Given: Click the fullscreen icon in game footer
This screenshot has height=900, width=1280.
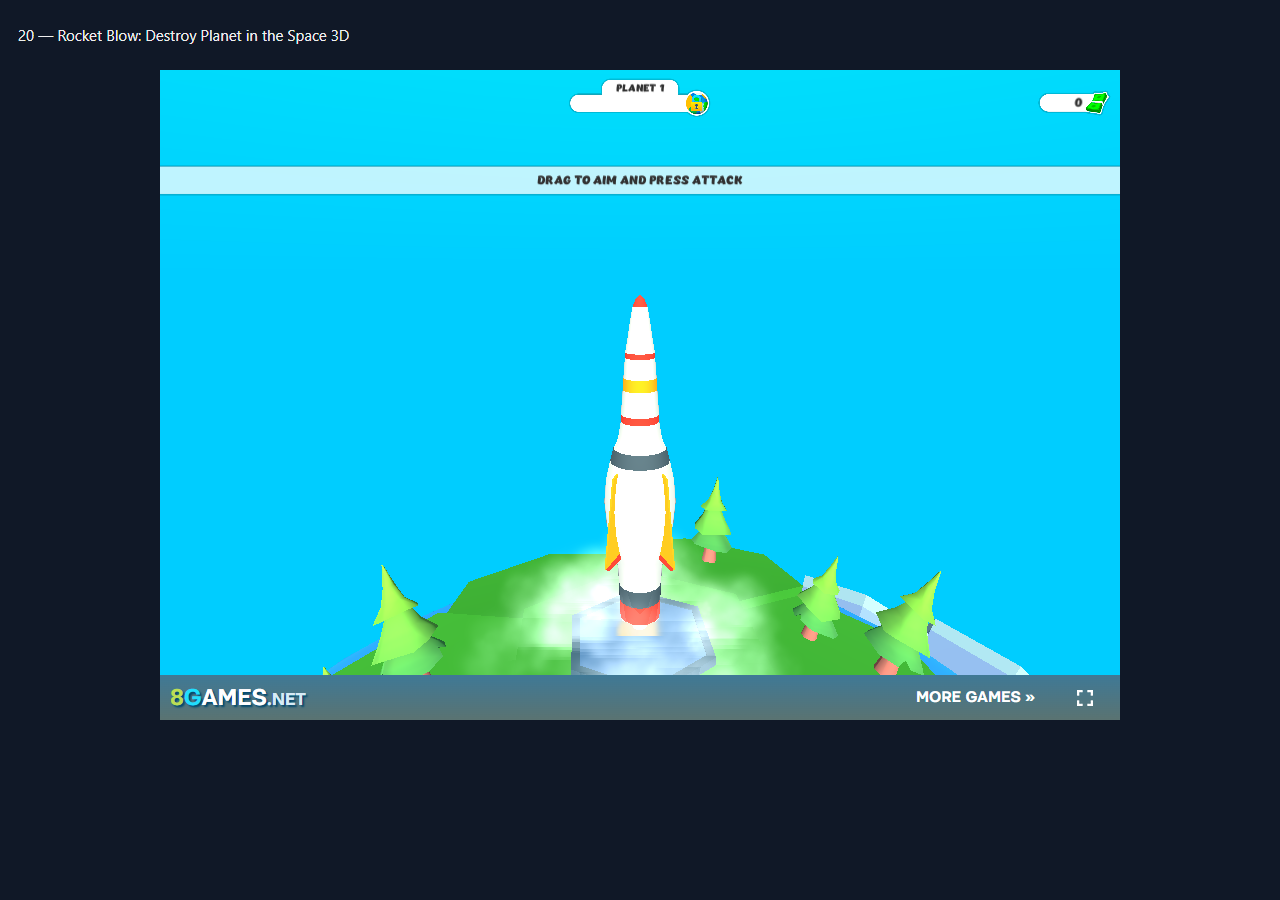Looking at the screenshot, I should click(x=1085, y=698).
